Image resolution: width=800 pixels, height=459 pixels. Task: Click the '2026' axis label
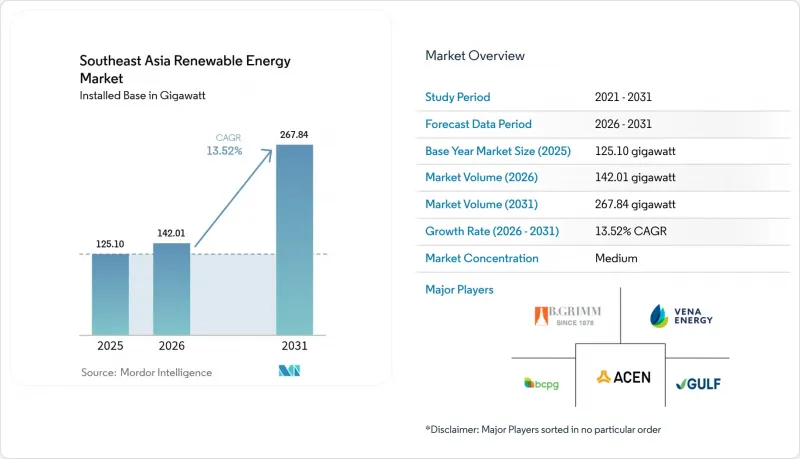[171, 346]
